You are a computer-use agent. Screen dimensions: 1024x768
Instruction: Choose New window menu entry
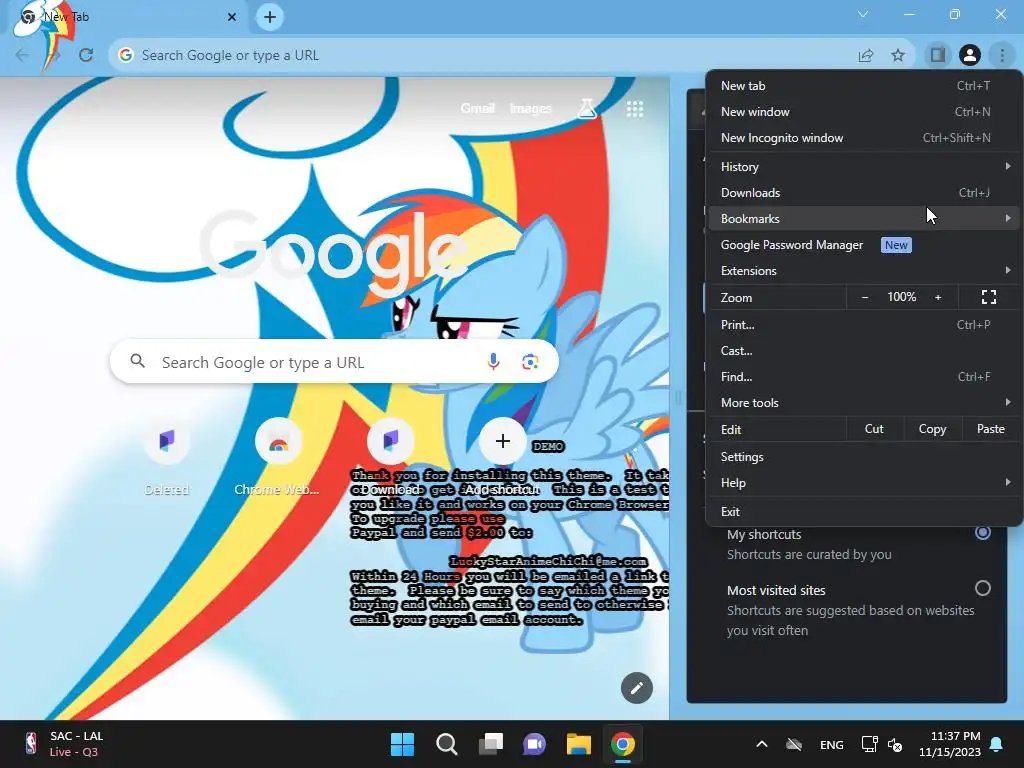864,112
